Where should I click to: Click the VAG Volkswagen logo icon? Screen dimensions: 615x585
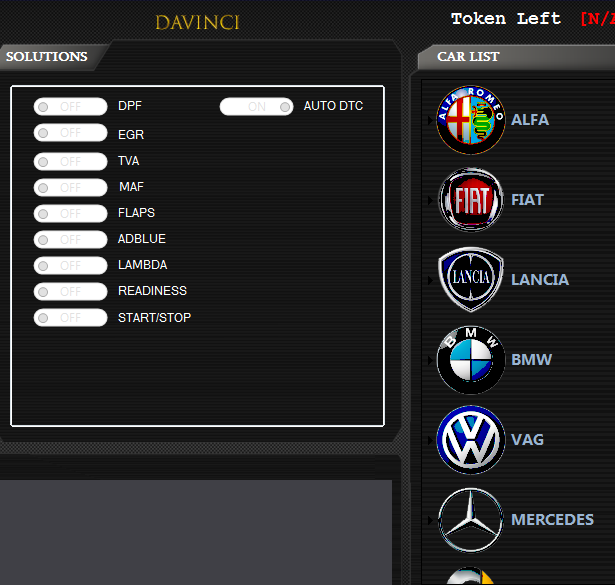pyautogui.click(x=471, y=440)
